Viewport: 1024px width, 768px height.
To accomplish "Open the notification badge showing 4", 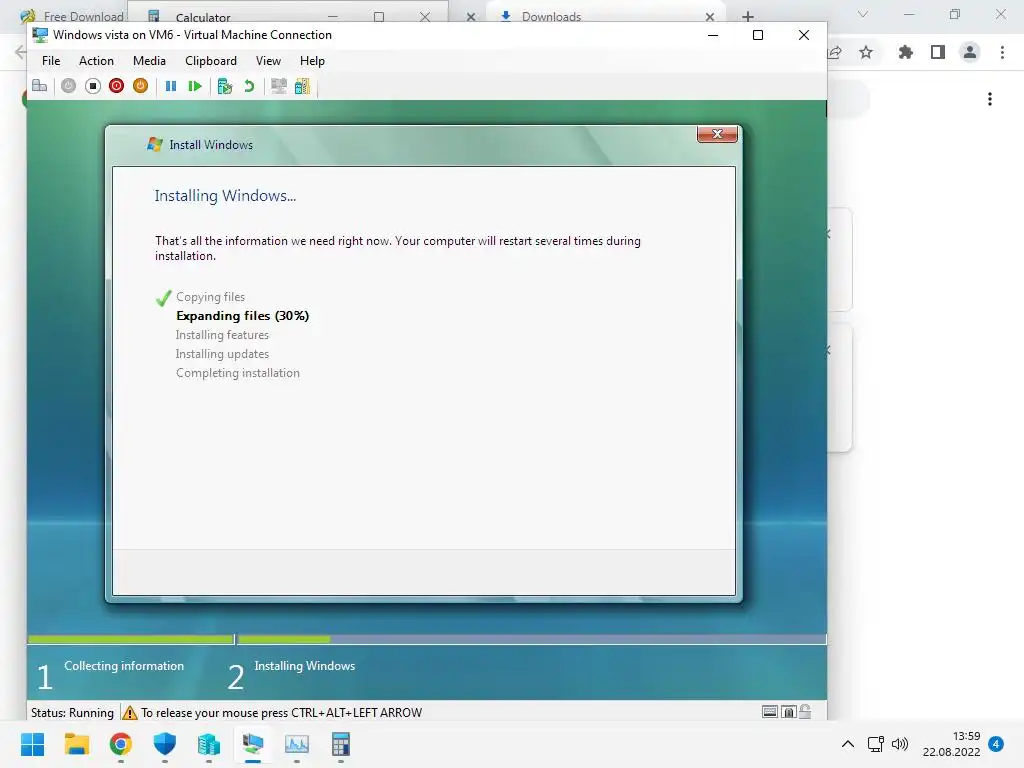I will tap(996, 744).
